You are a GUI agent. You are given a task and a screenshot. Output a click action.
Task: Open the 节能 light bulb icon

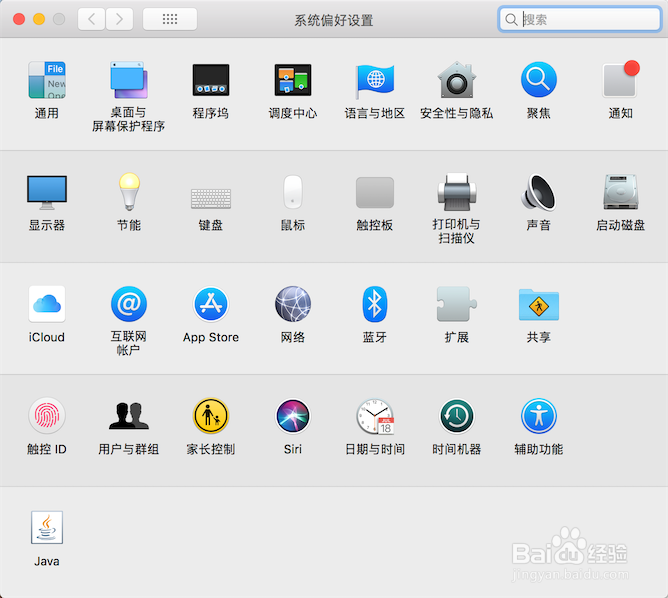tap(129, 192)
